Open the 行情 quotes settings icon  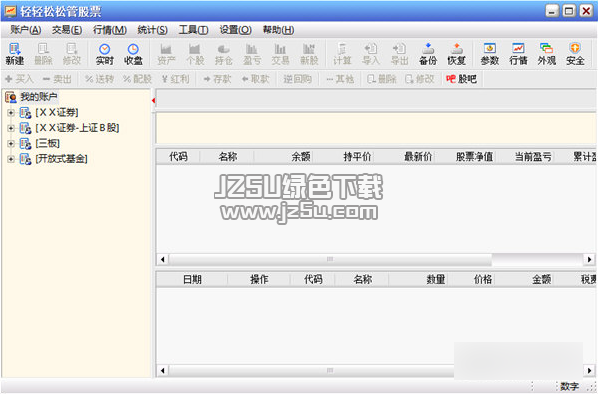click(x=518, y=54)
